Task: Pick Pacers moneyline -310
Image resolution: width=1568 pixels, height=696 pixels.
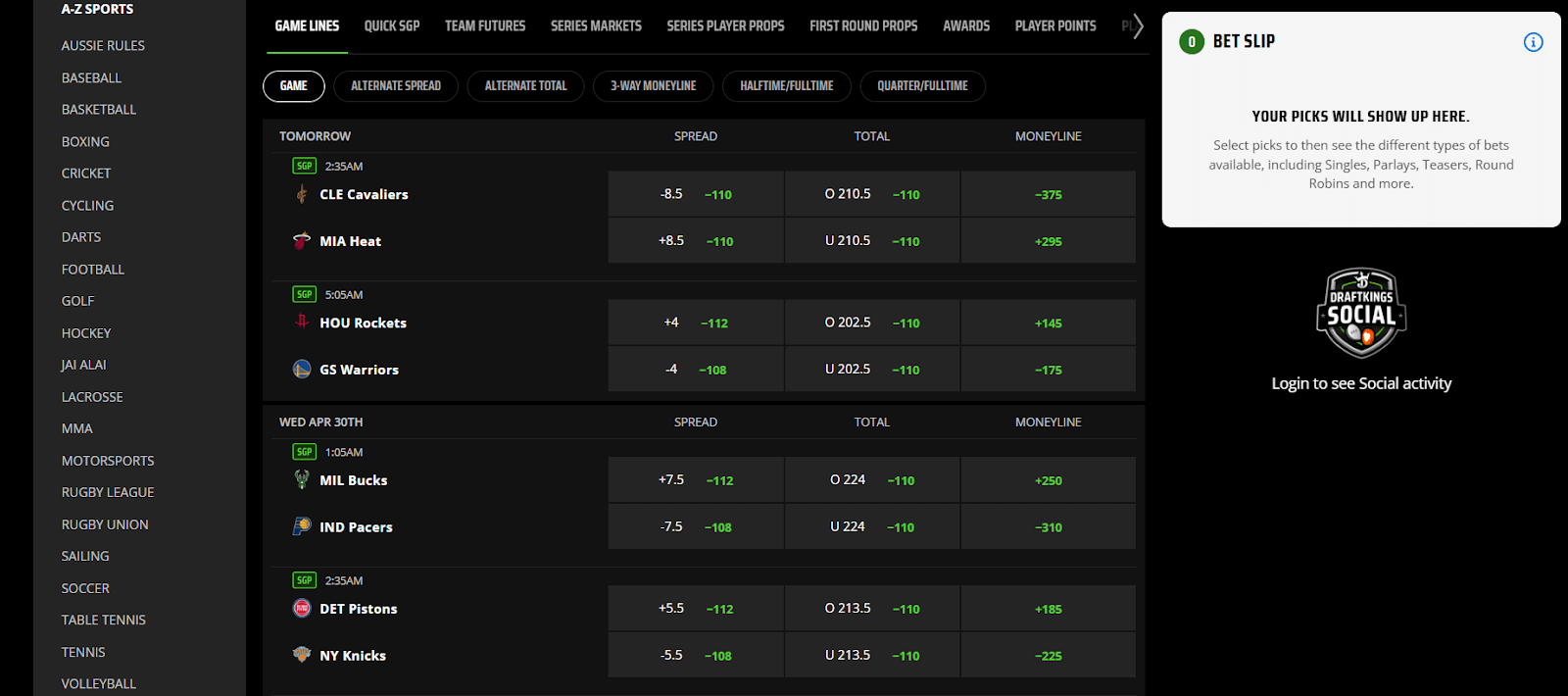Action: coord(1049,526)
